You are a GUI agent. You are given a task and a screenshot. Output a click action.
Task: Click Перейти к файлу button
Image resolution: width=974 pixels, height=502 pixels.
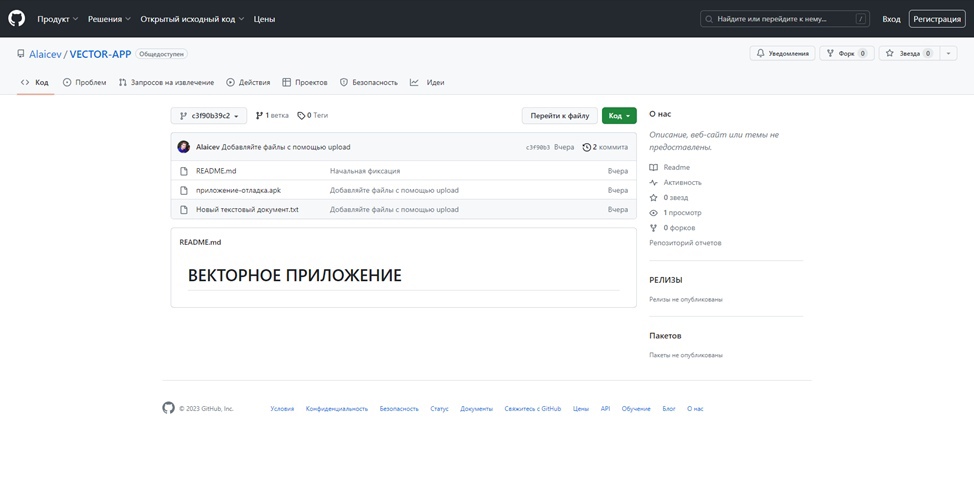click(560, 116)
